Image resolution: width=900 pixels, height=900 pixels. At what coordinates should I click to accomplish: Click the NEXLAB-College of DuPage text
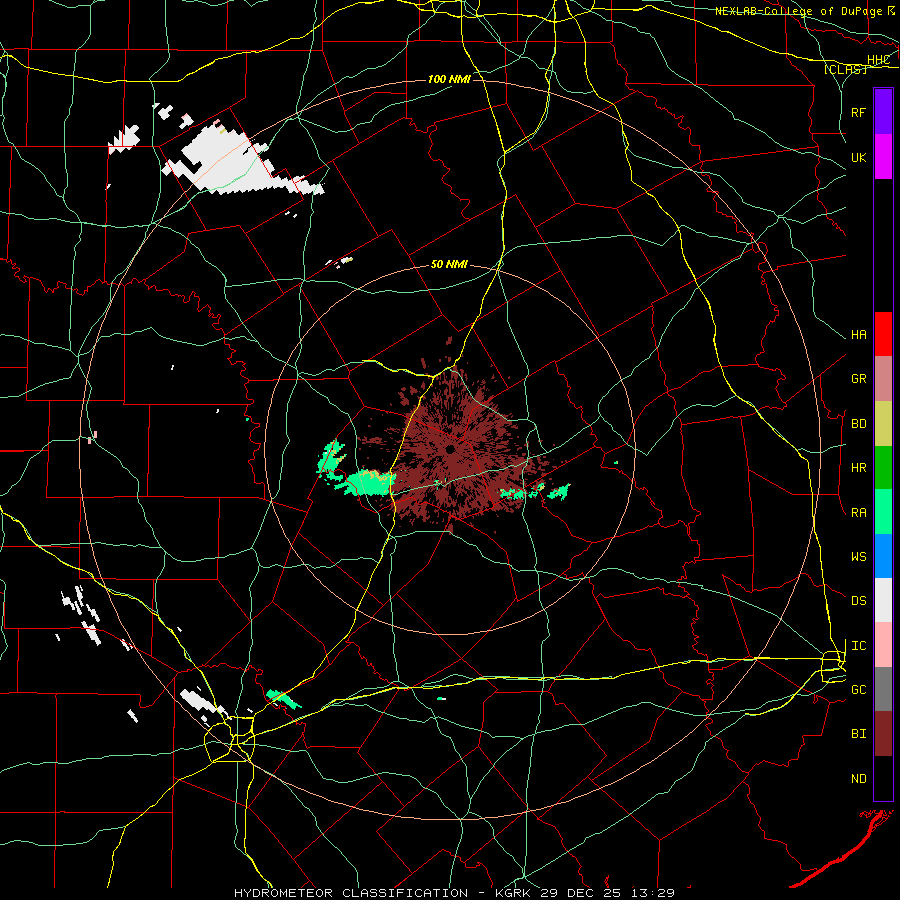point(798,11)
